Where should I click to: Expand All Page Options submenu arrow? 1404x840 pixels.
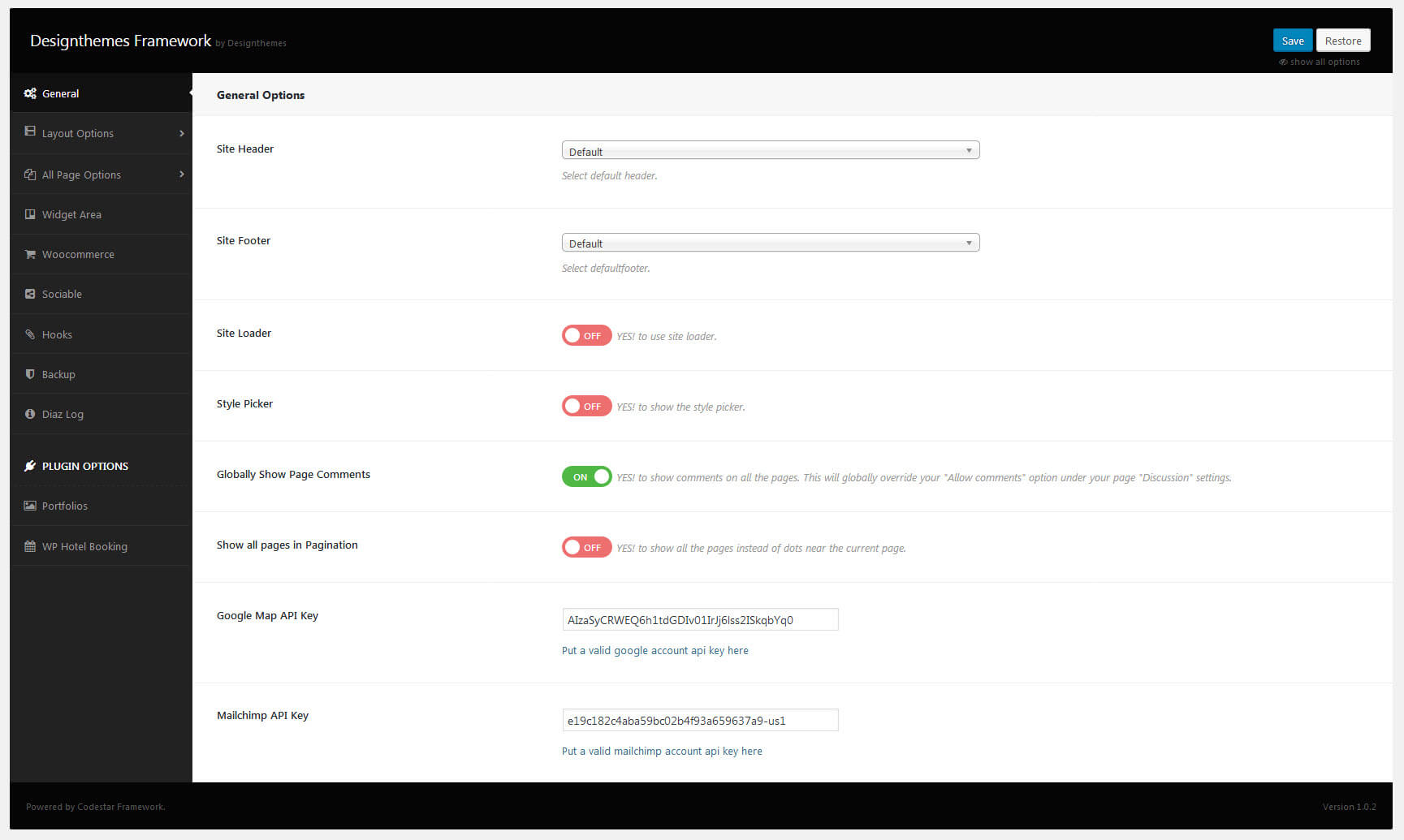pos(181,174)
